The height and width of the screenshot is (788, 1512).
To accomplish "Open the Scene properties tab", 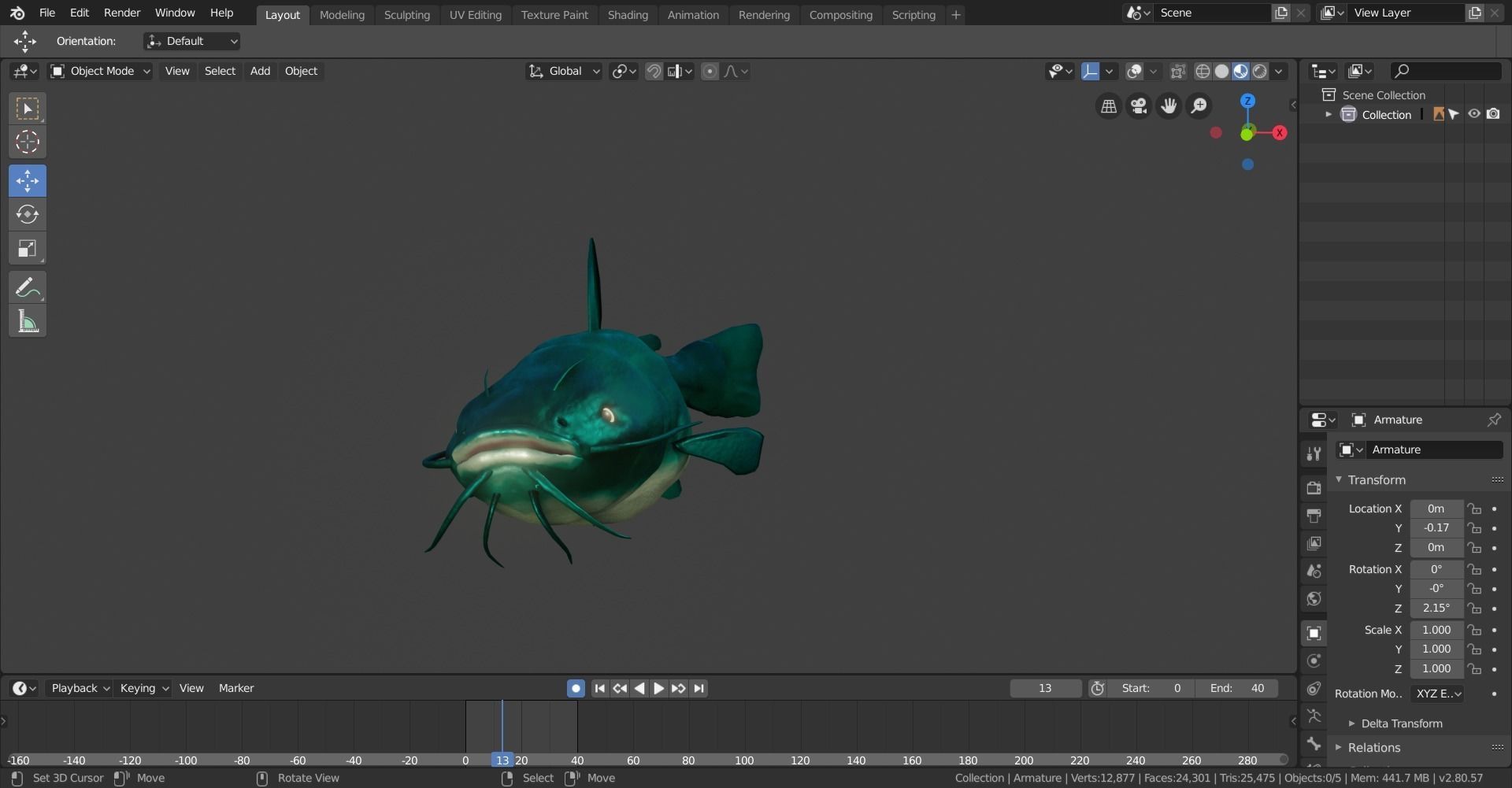I will pos(1314,571).
